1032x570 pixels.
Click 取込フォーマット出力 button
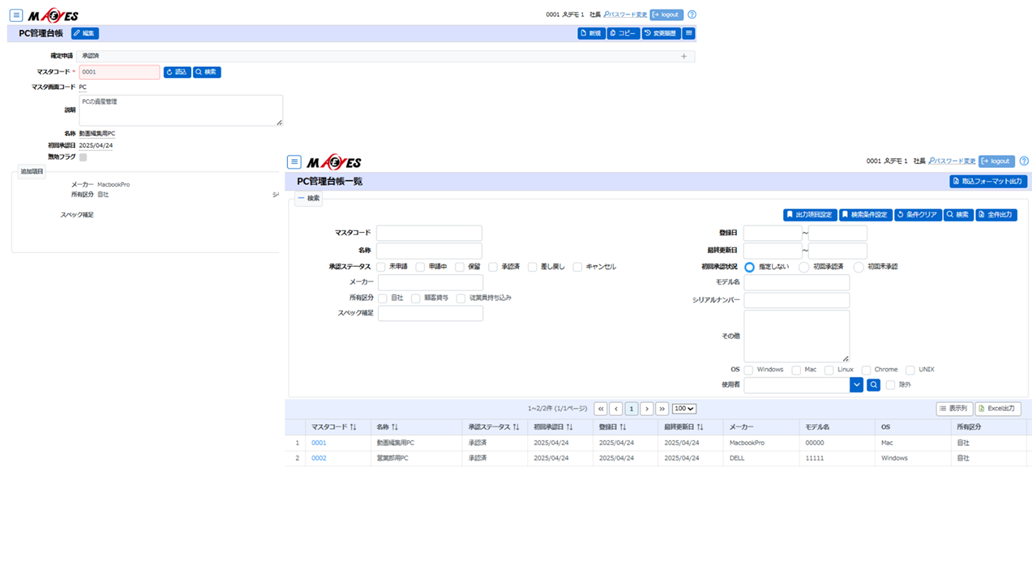click(988, 181)
